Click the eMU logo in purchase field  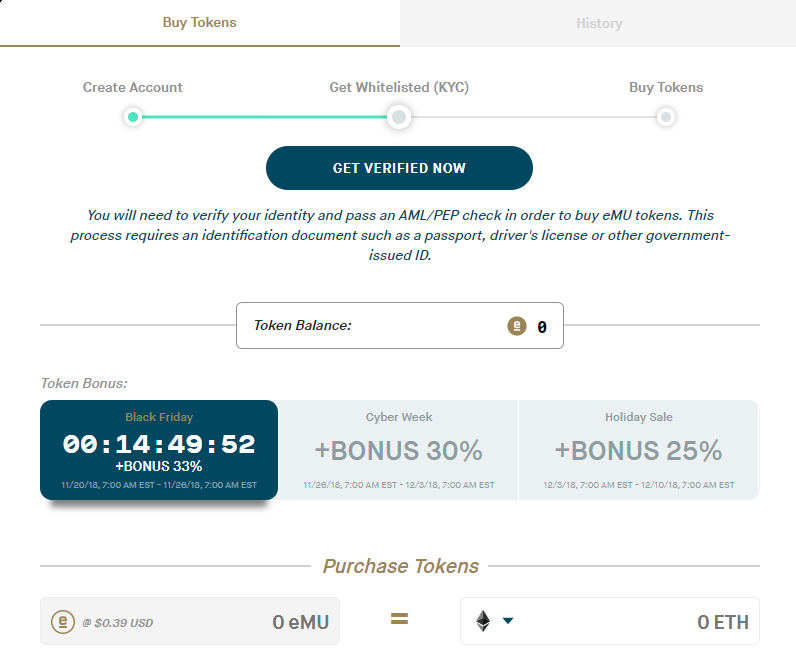[63, 622]
